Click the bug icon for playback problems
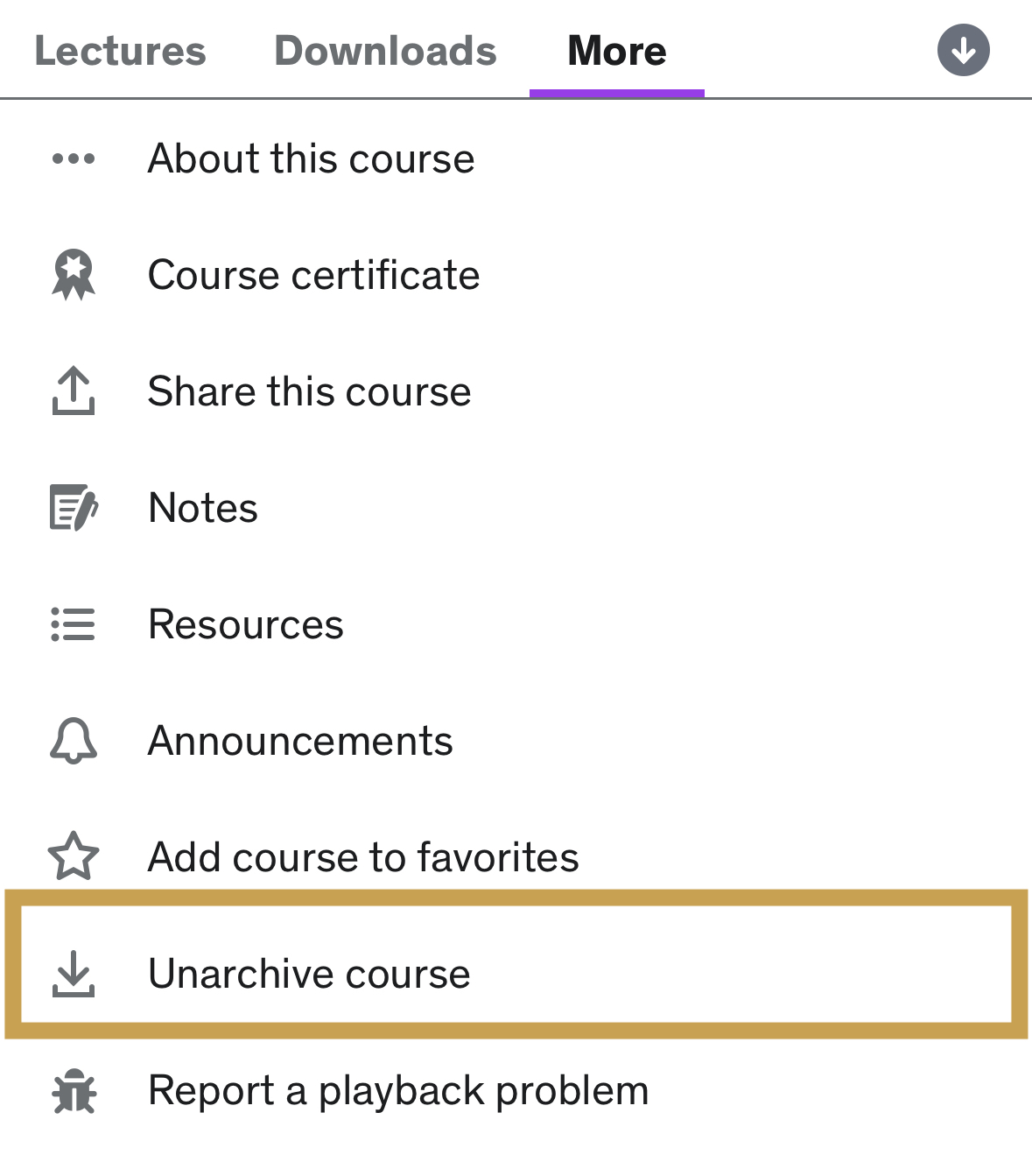 tap(74, 1091)
